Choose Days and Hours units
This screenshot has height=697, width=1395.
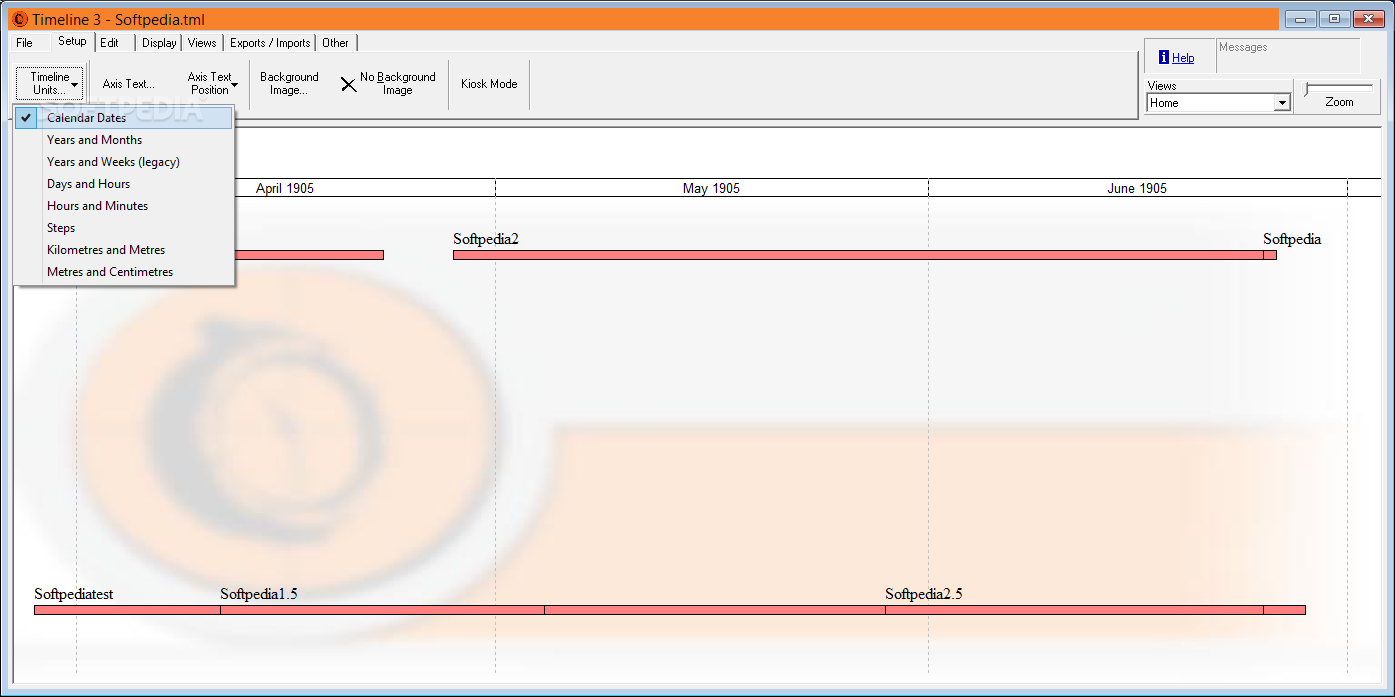pyautogui.click(x=124, y=184)
